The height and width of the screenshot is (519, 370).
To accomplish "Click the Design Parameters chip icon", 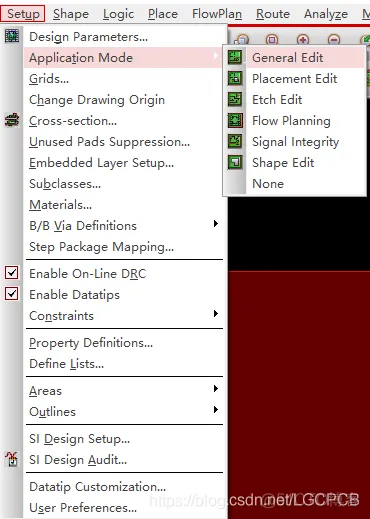I will click(12, 36).
